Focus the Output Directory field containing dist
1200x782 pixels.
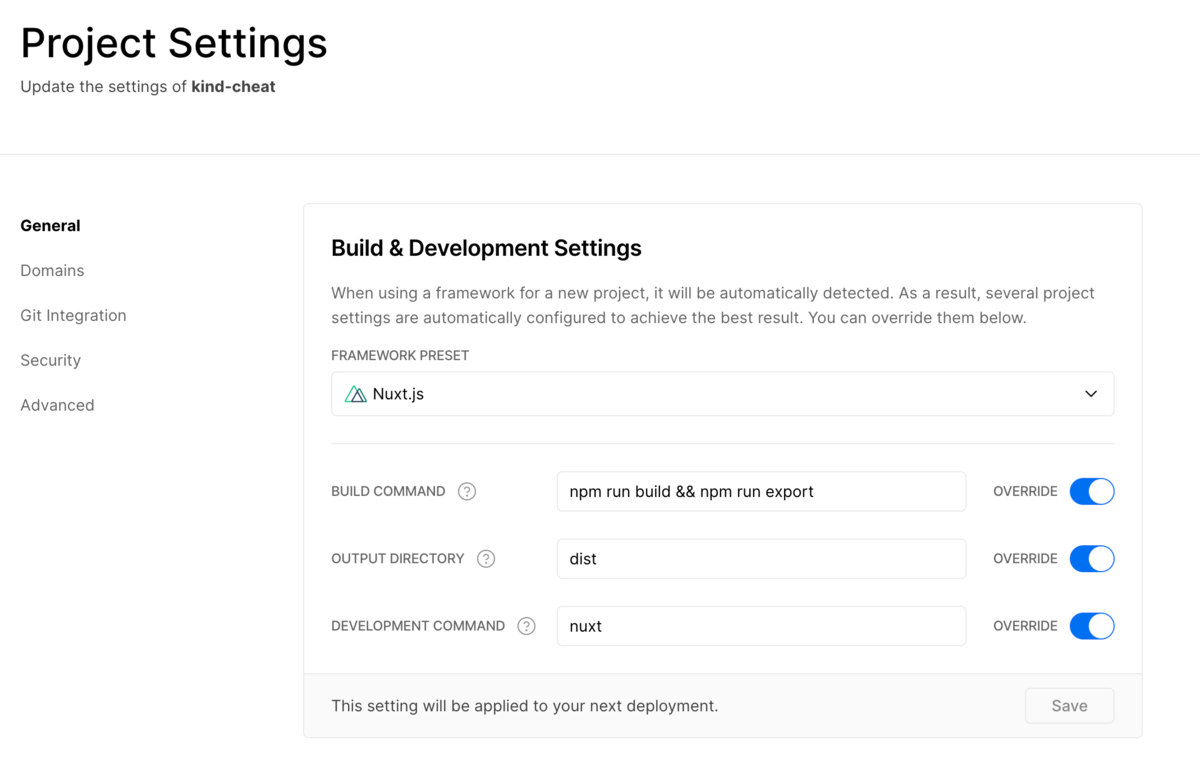coord(761,559)
